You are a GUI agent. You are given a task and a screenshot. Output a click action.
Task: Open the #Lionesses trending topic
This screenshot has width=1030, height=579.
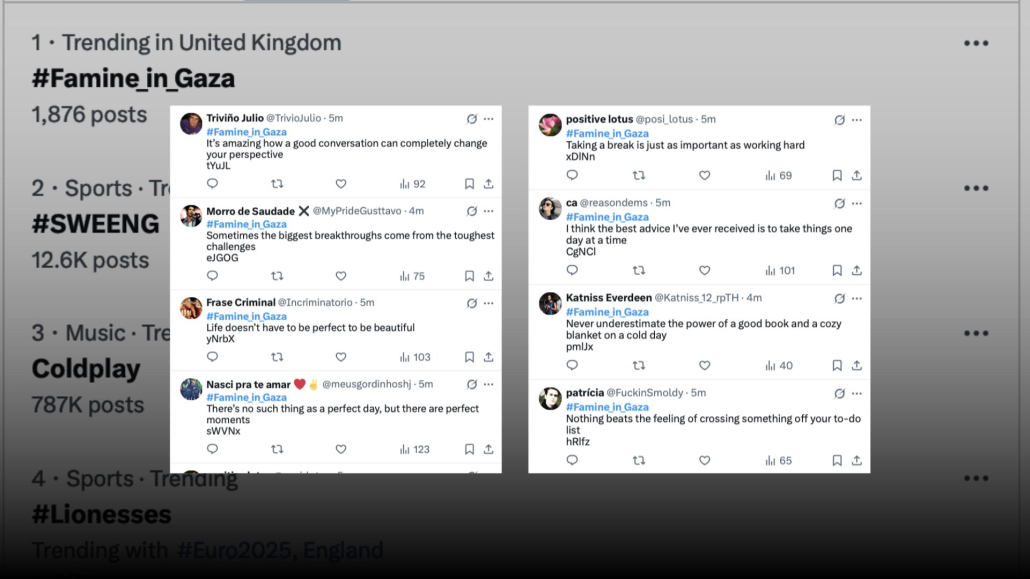[102, 515]
